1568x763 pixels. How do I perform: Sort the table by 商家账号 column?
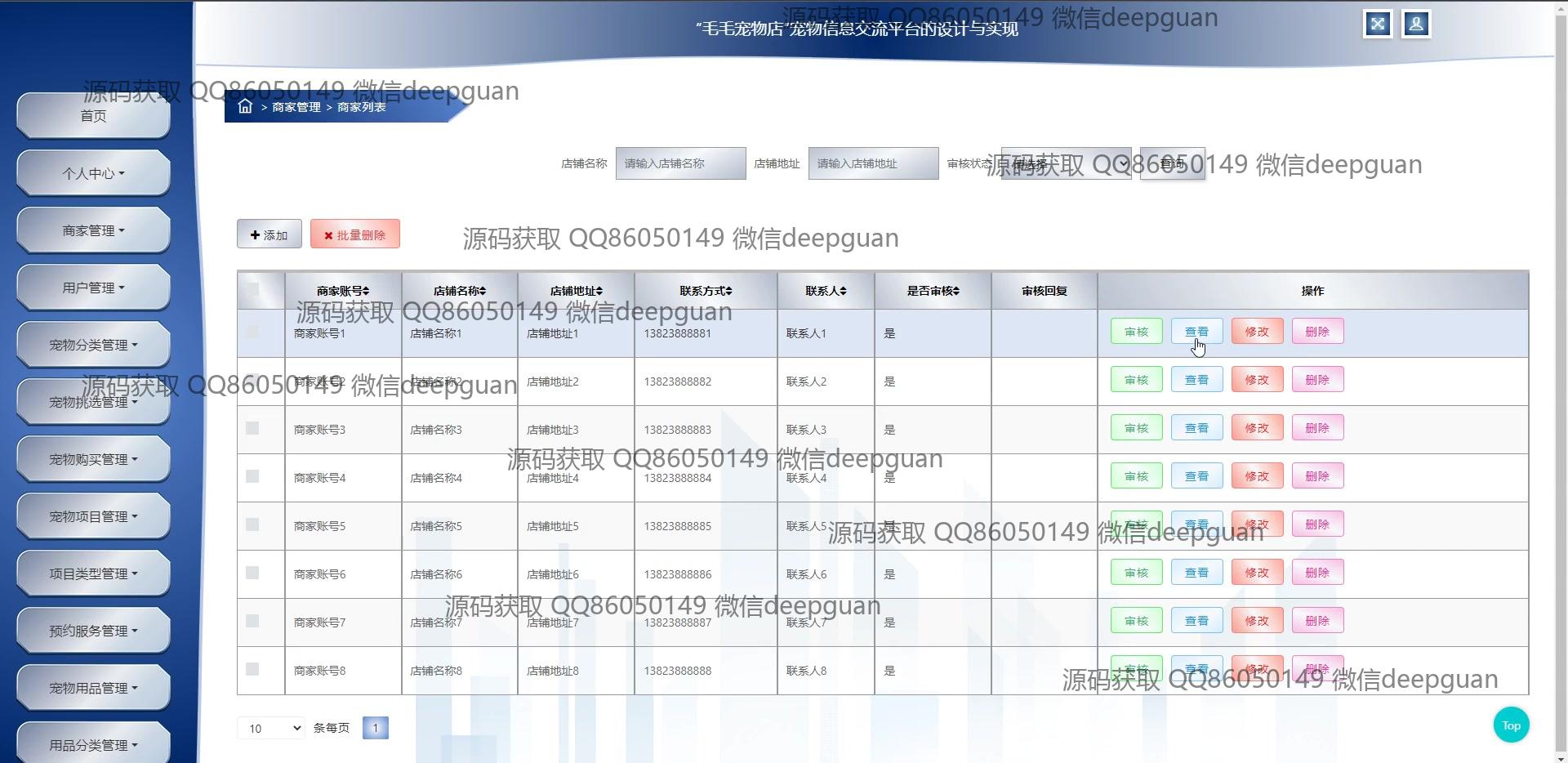[x=343, y=291]
